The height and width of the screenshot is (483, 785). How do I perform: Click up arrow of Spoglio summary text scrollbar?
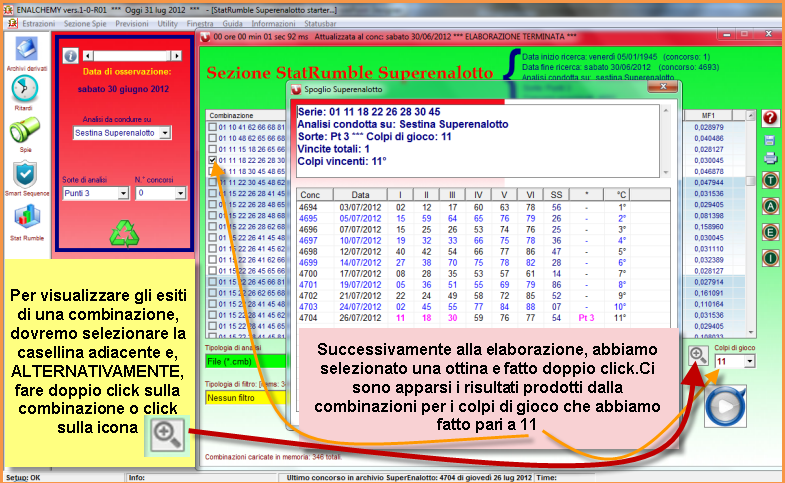[665, 111]
